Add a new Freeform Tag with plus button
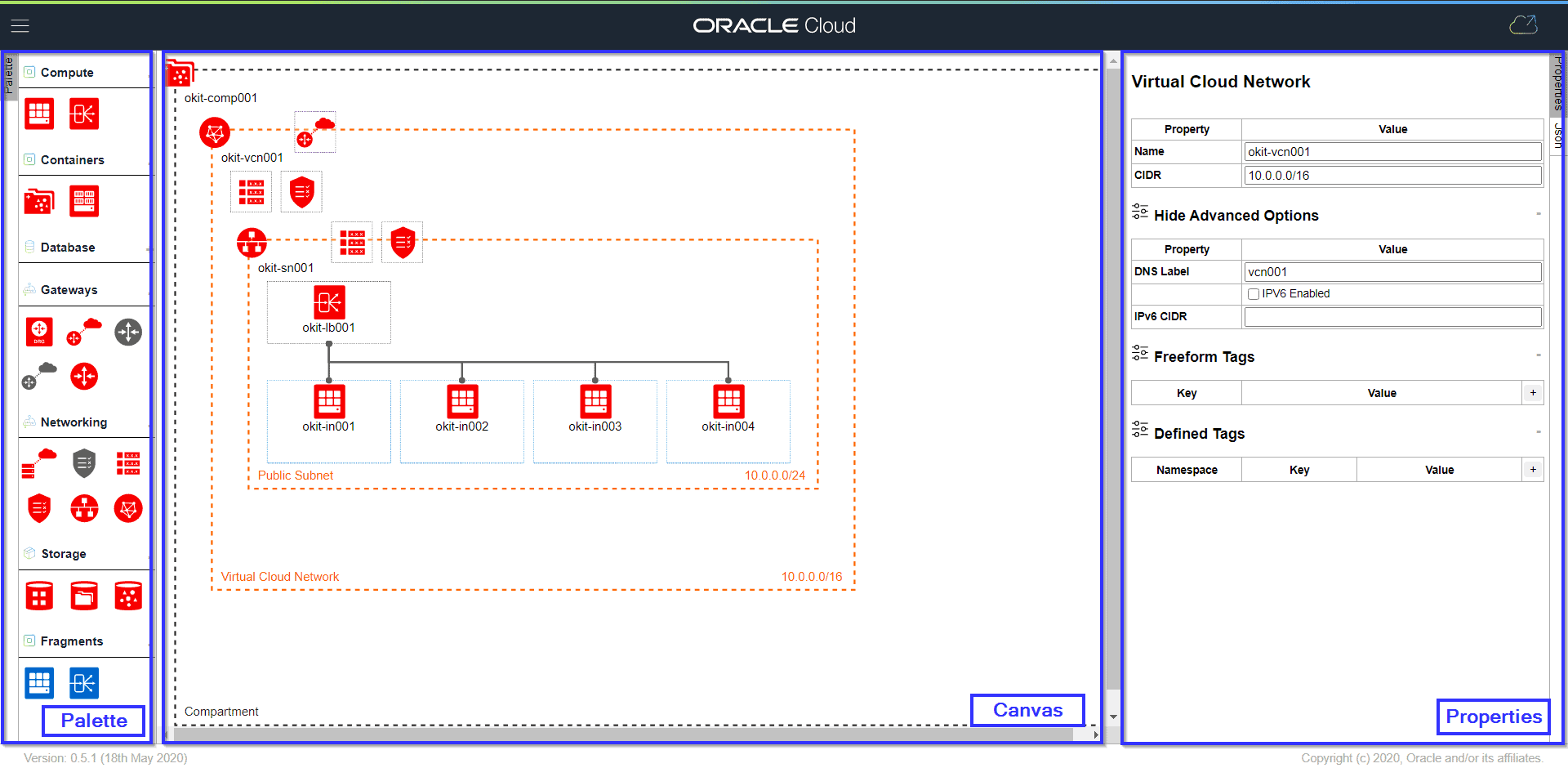Image resolution: width=1568 pixels, height=768 pixels. click(x=1533, y=392)
